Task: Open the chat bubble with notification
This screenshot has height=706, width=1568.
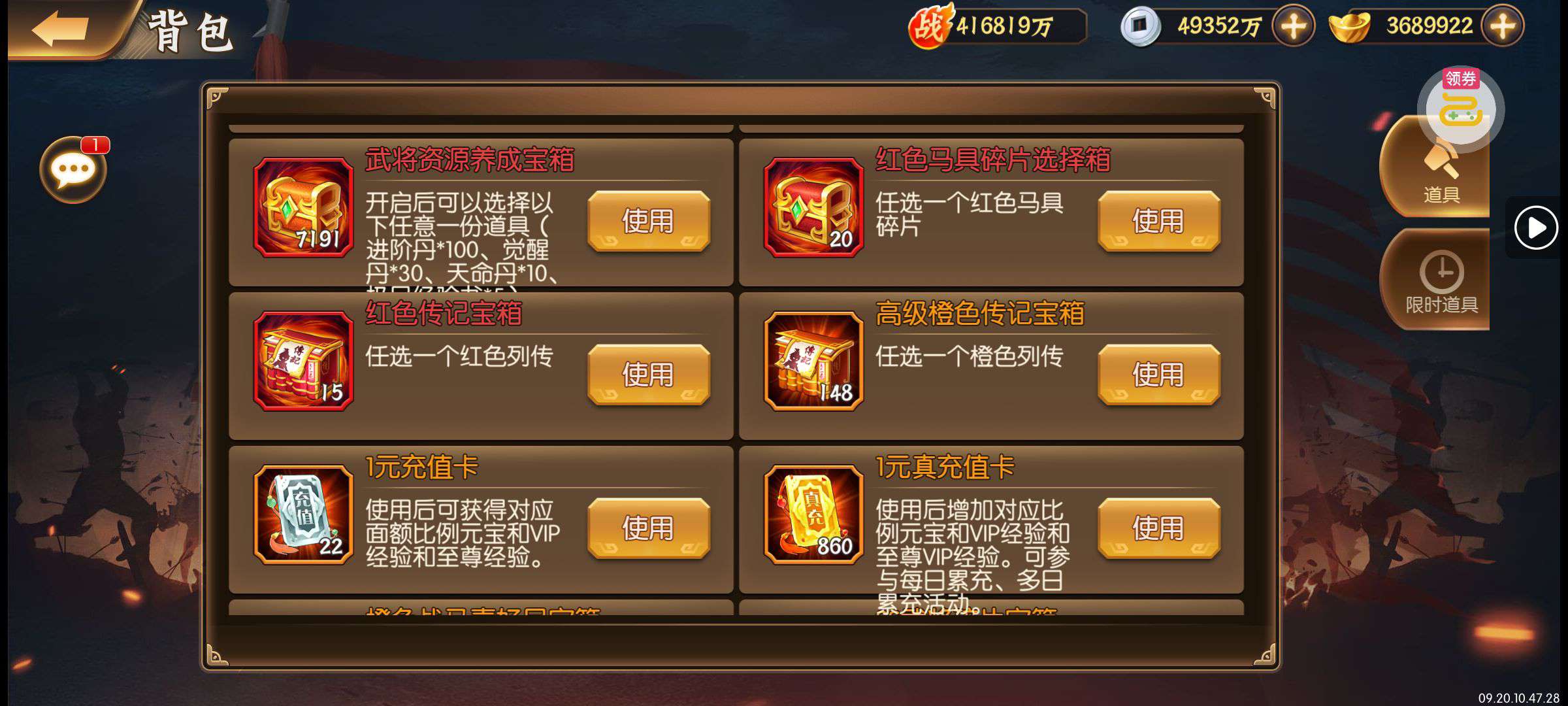Action: (x=73, y=170)
